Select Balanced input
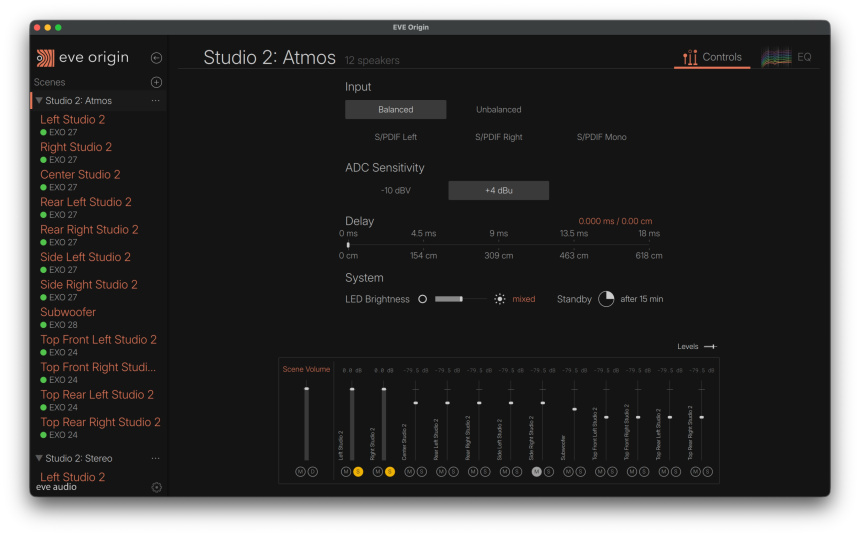860x536 pixels. (395, 110)
